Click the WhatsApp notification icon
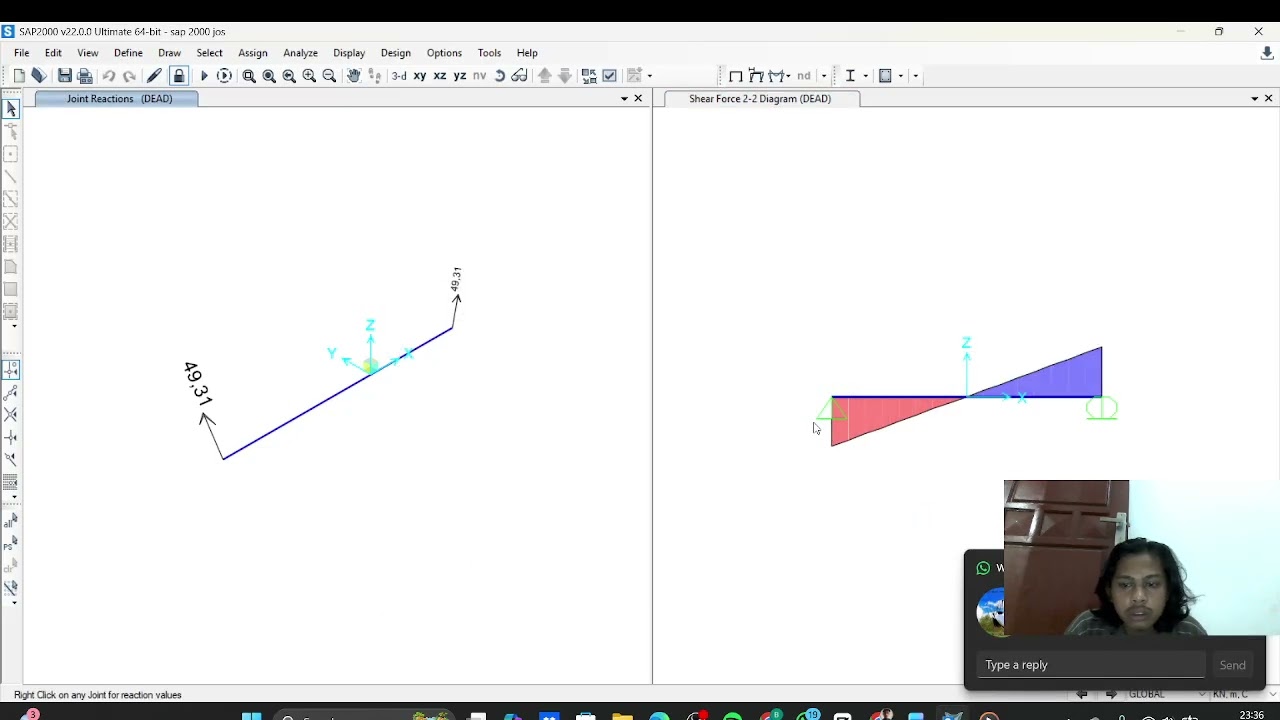 click(x=984, y=568)
